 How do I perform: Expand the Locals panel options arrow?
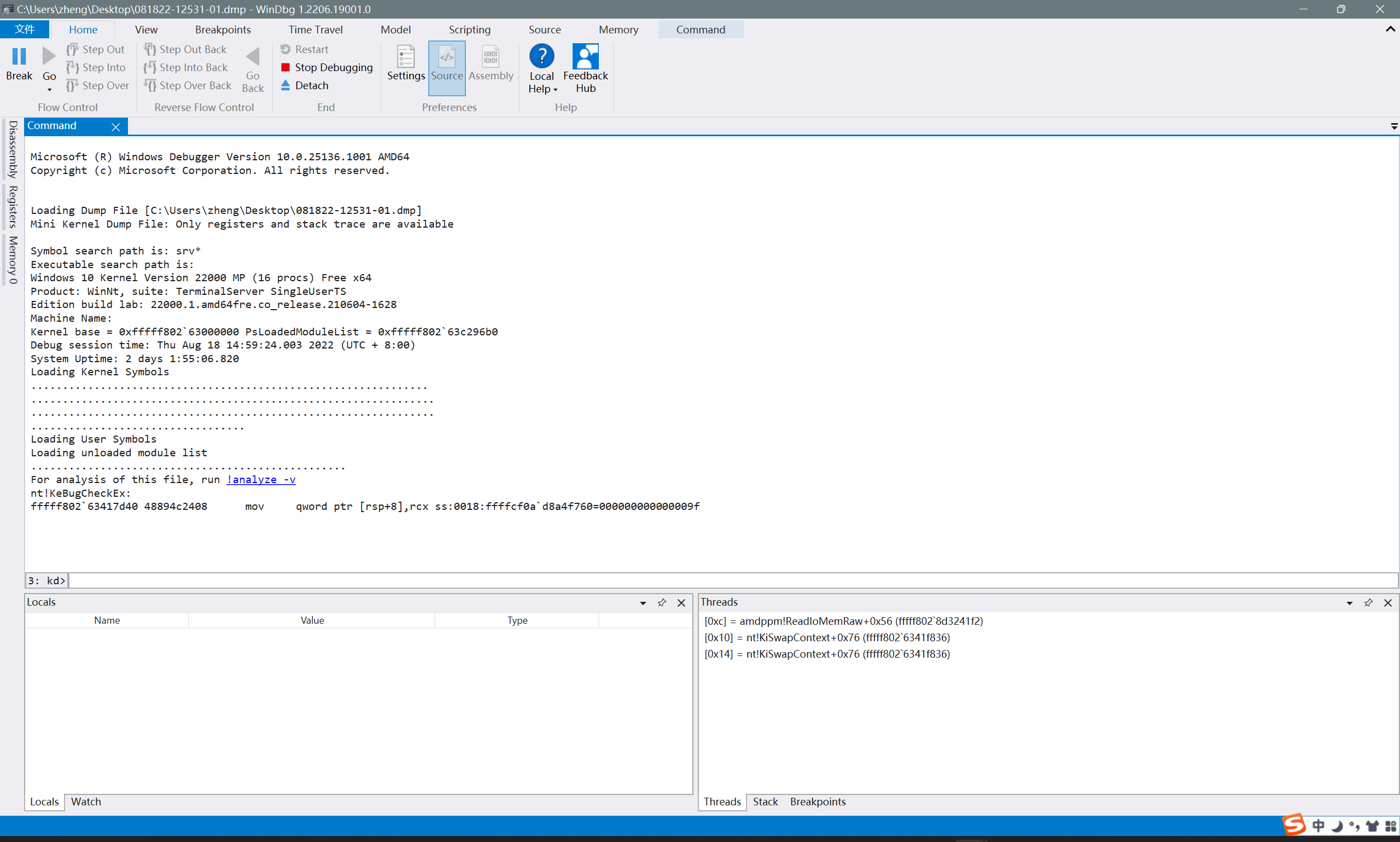643,603
